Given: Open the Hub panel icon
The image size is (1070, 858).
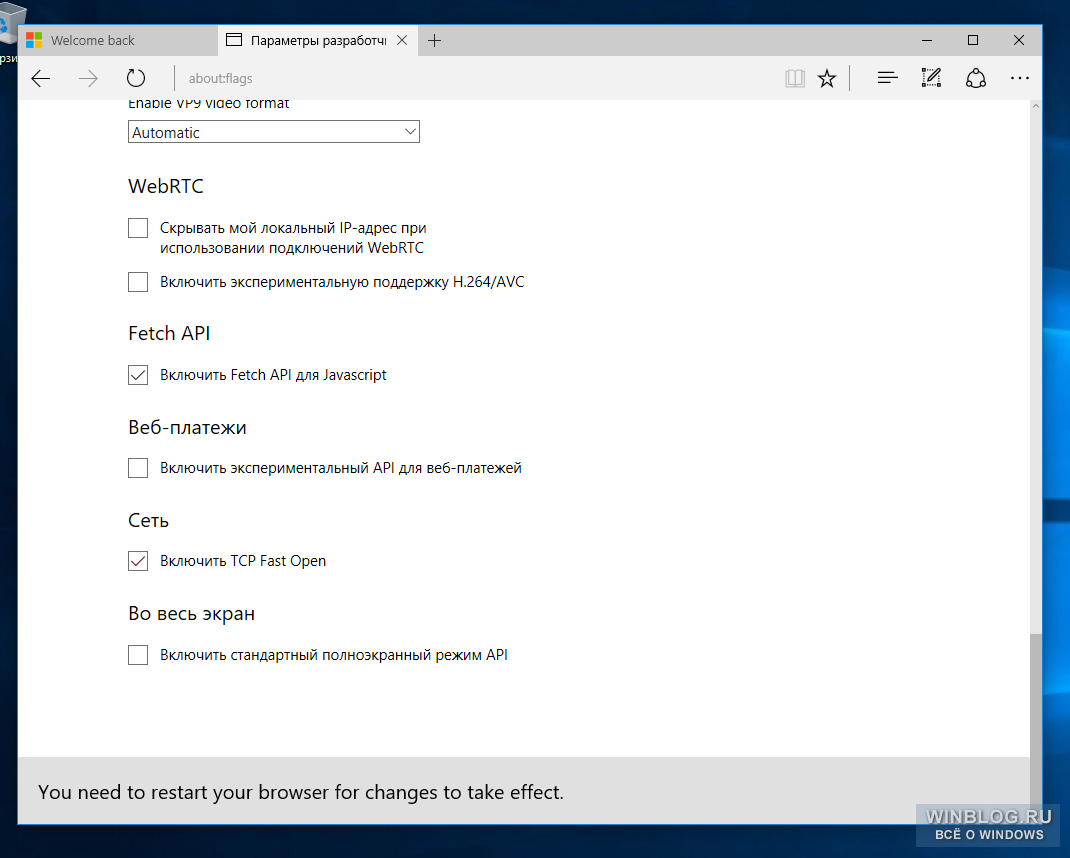Looking at the screenshot, I should [887, 78].
